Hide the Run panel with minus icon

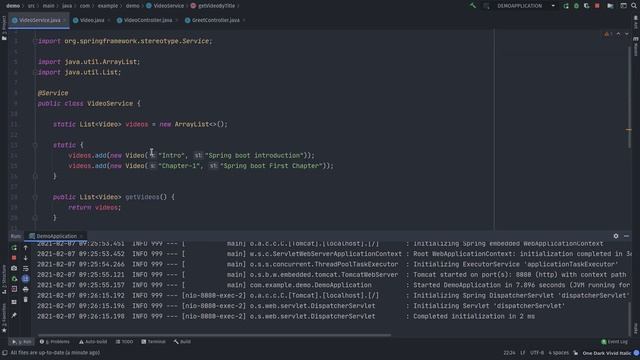coord(627,236)
